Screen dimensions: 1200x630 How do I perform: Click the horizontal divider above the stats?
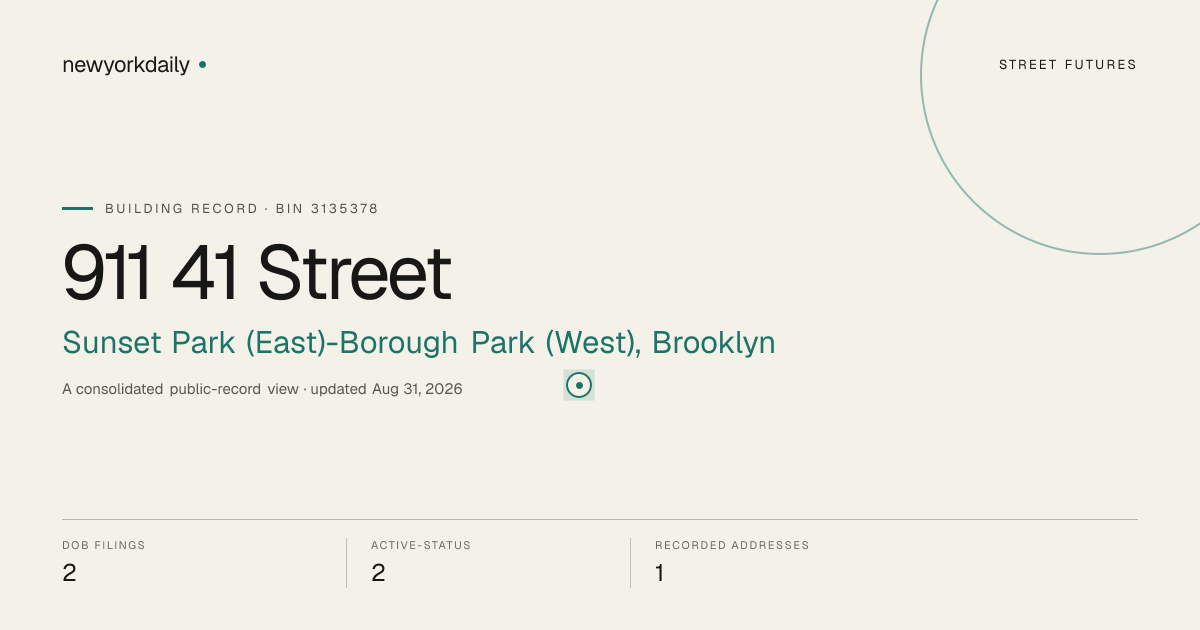click(x=600, y=519)
